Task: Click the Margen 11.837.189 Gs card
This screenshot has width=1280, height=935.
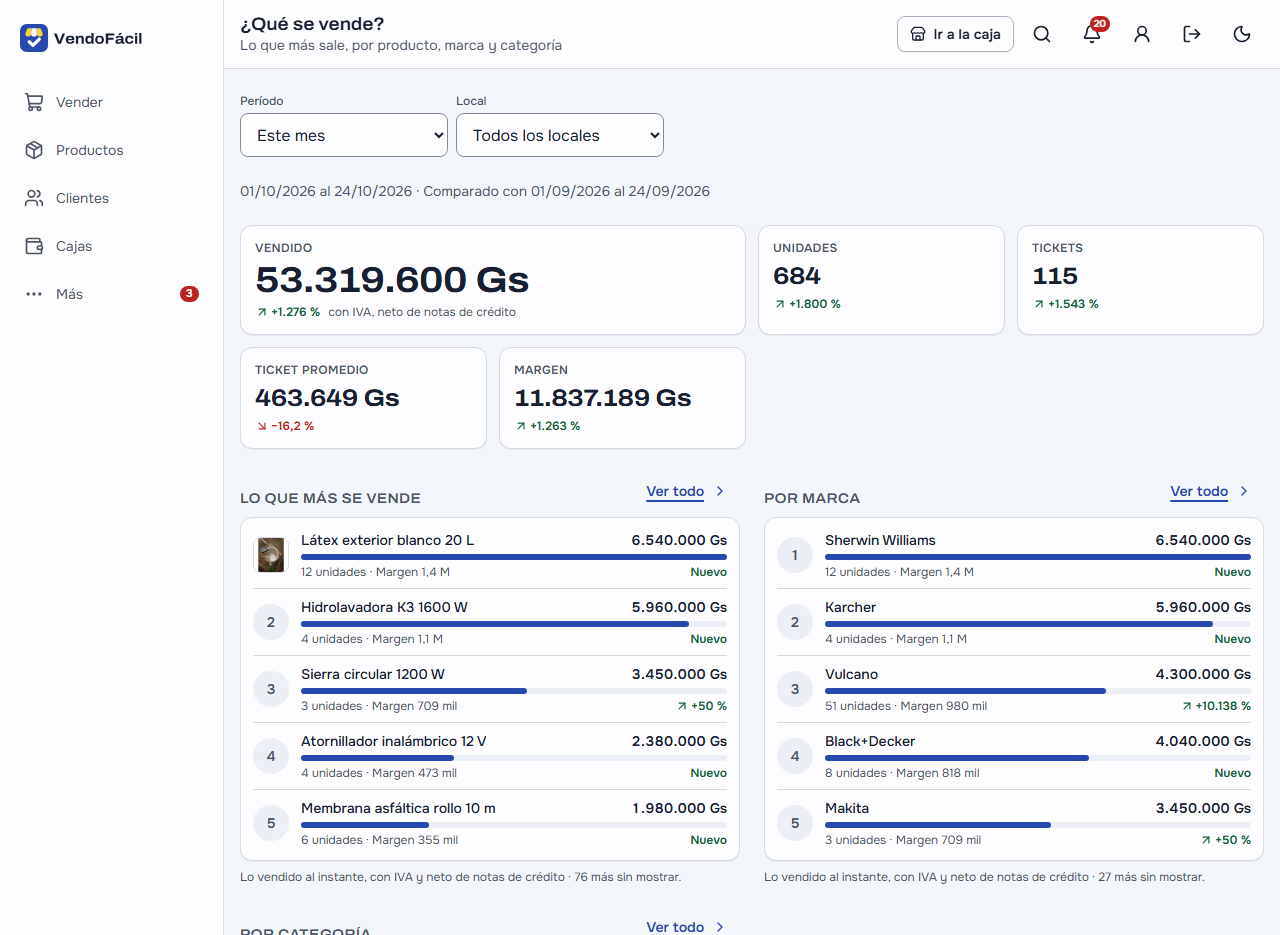Action: tap(622, 398)
